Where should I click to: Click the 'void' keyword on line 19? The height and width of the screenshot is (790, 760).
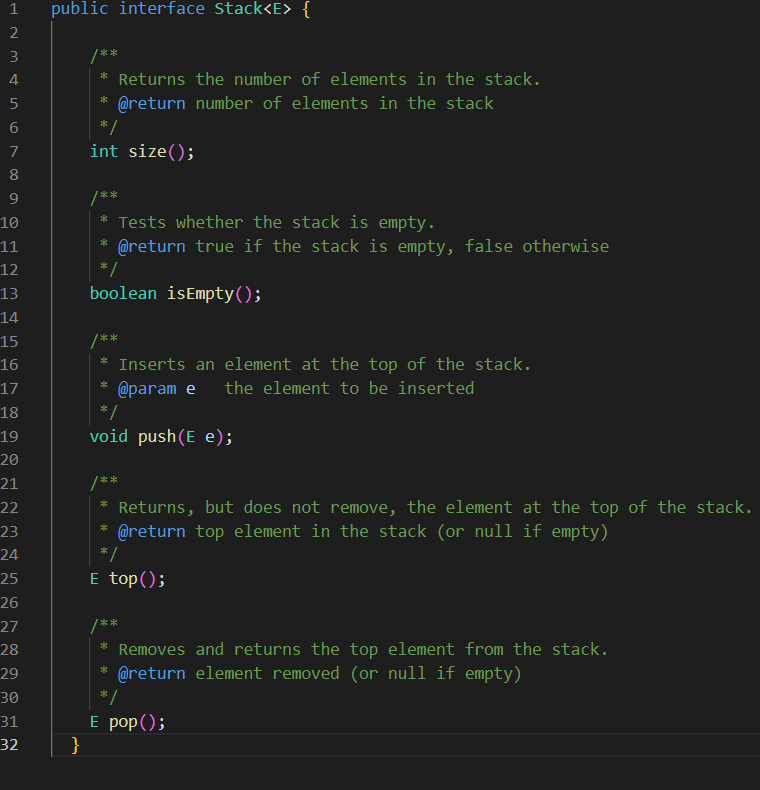[x=109, y=436]
